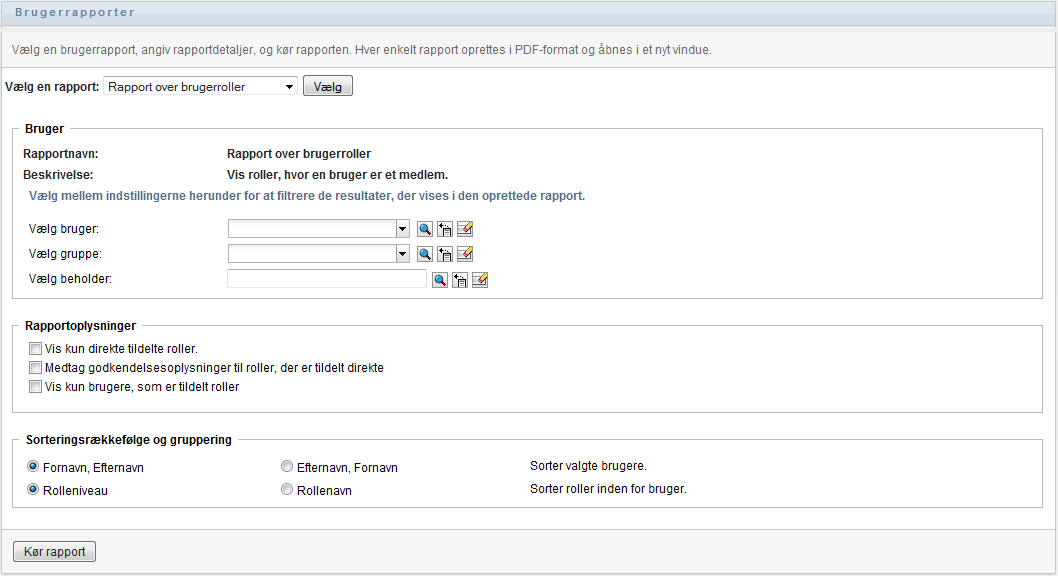This screenshot has width=1058, height=576.
Task: Choose the 'Rollenavn' radio button
Action: point(287,491)
